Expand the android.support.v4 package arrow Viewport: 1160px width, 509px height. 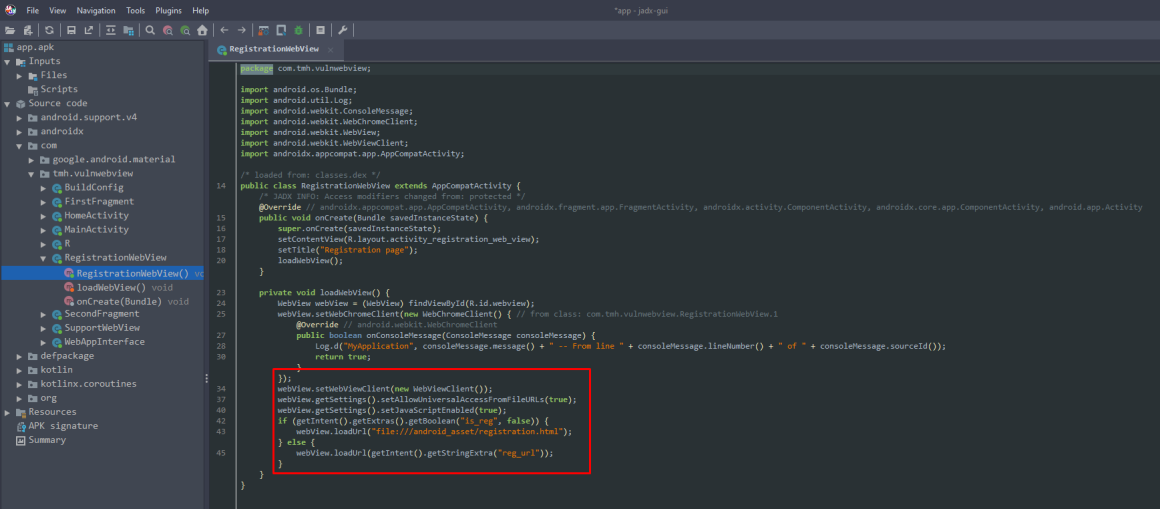click(x=19, y=118)
